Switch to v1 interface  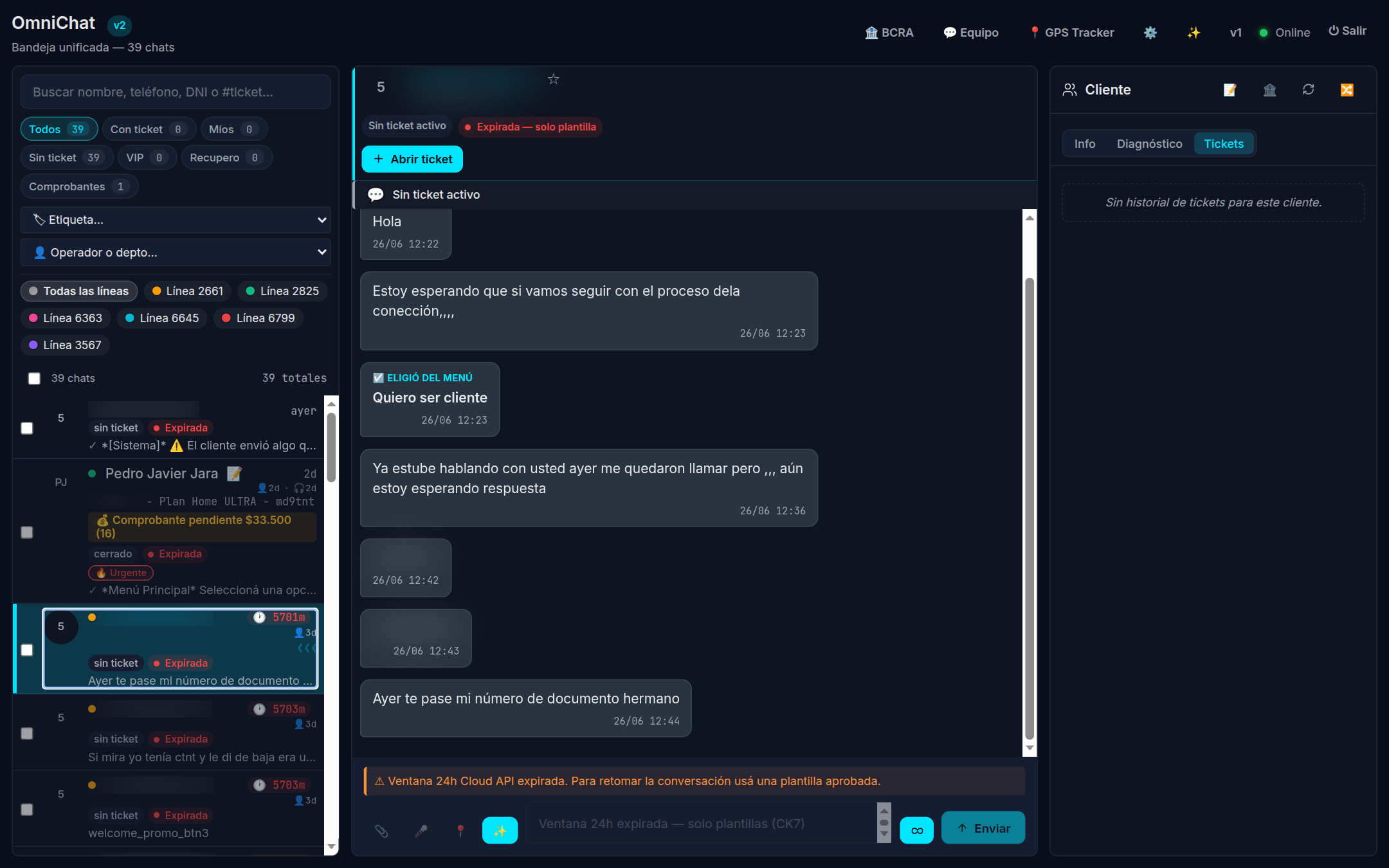(x=1235, y=32)
